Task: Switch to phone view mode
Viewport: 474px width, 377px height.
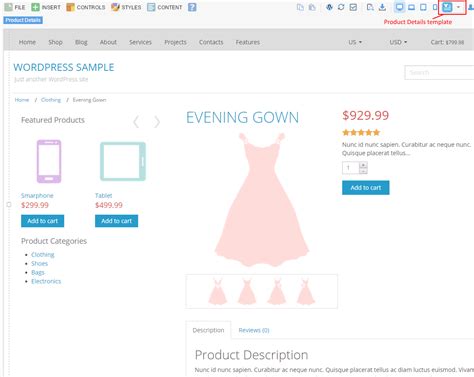Action: (435, 7)
